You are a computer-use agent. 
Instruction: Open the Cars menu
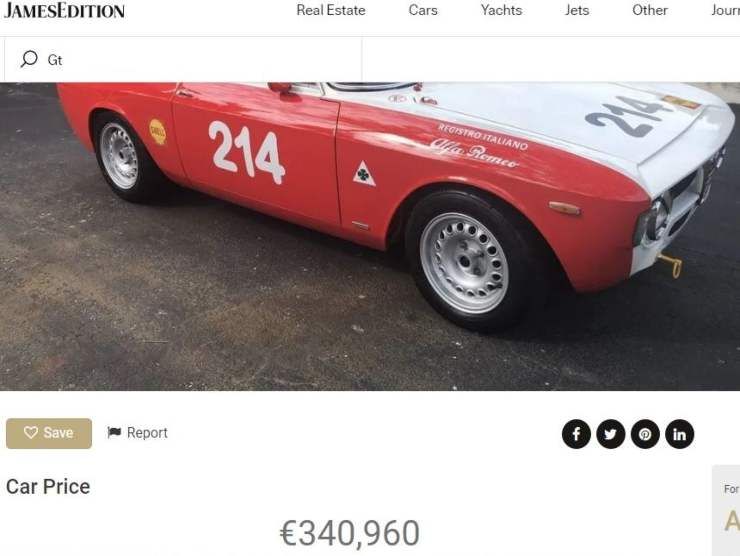point(423,10)
